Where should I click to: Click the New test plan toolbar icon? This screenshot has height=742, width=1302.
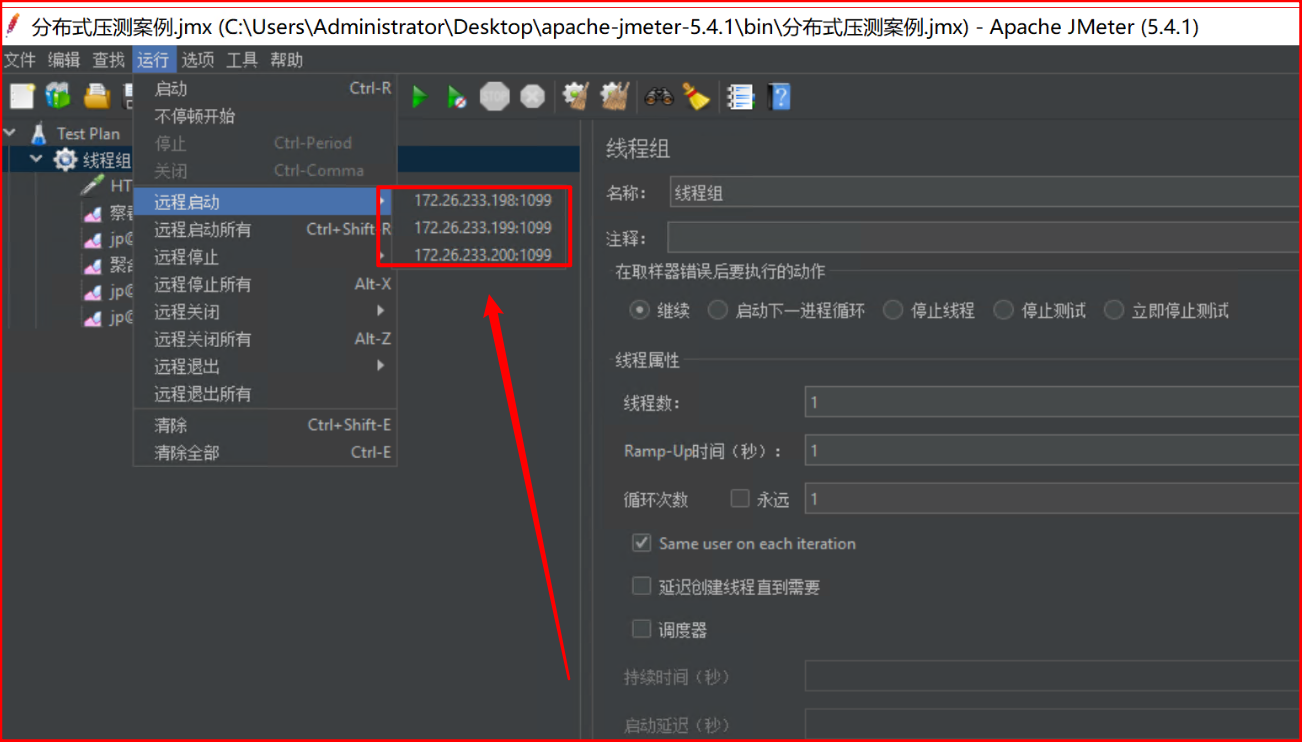click(x=22, y=96)
